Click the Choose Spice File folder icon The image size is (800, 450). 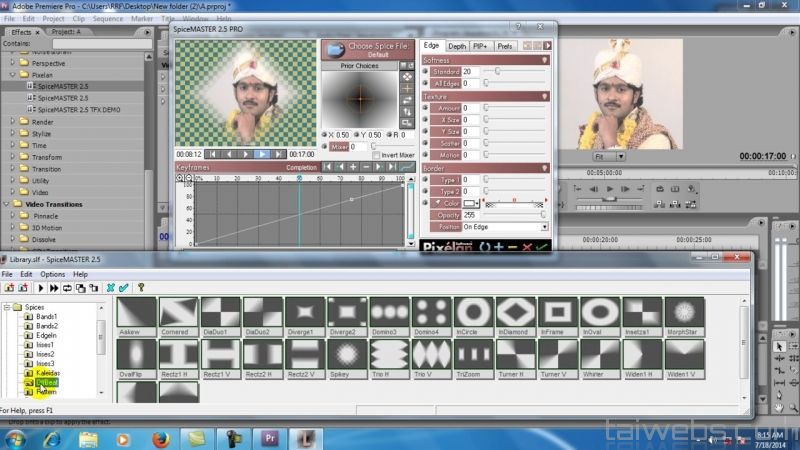point(337,49)
